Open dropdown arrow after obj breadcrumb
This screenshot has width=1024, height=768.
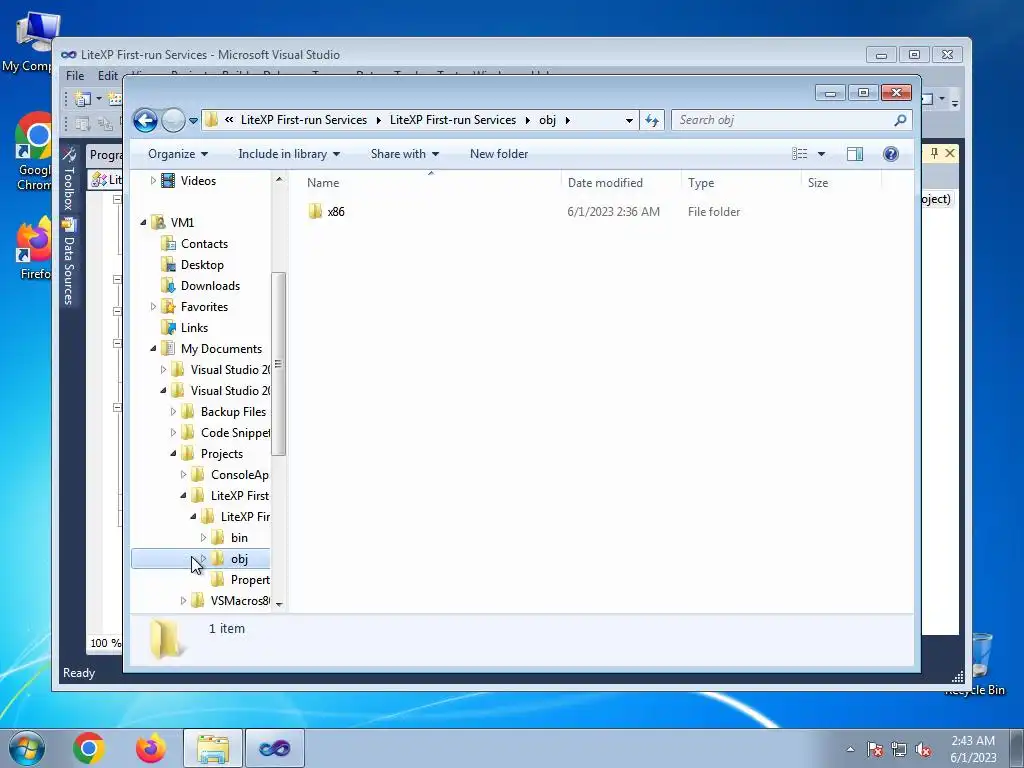567,120
